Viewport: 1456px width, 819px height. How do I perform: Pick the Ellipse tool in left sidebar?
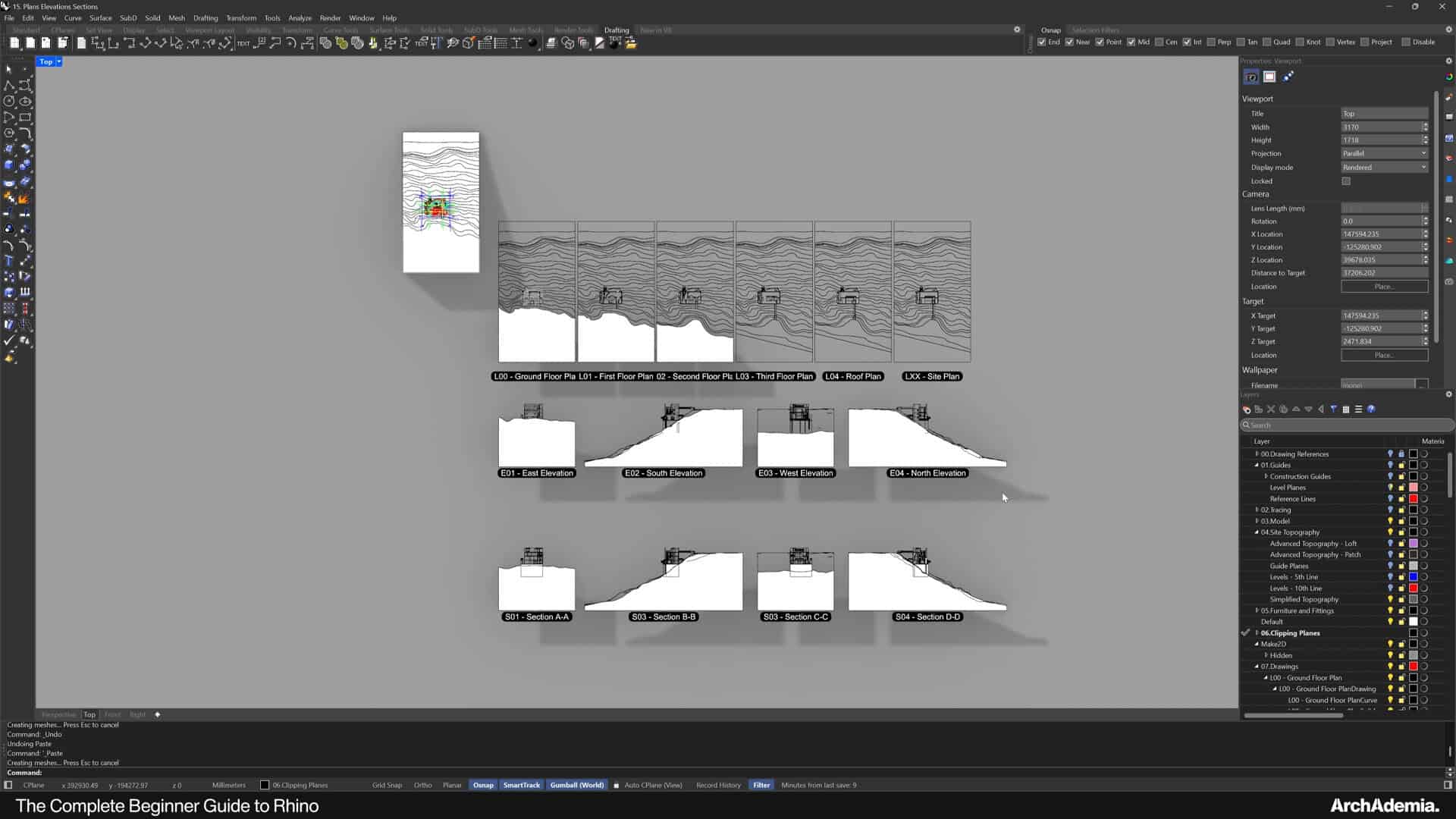pos(25,101)
